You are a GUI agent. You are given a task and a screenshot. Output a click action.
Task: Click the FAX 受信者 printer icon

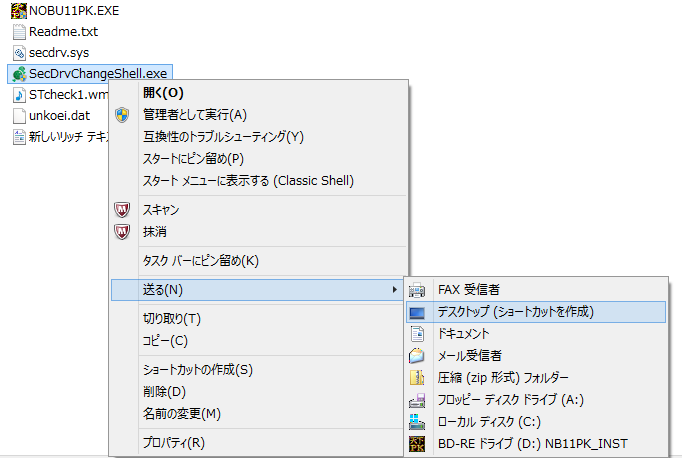click(x=418, y=291)
